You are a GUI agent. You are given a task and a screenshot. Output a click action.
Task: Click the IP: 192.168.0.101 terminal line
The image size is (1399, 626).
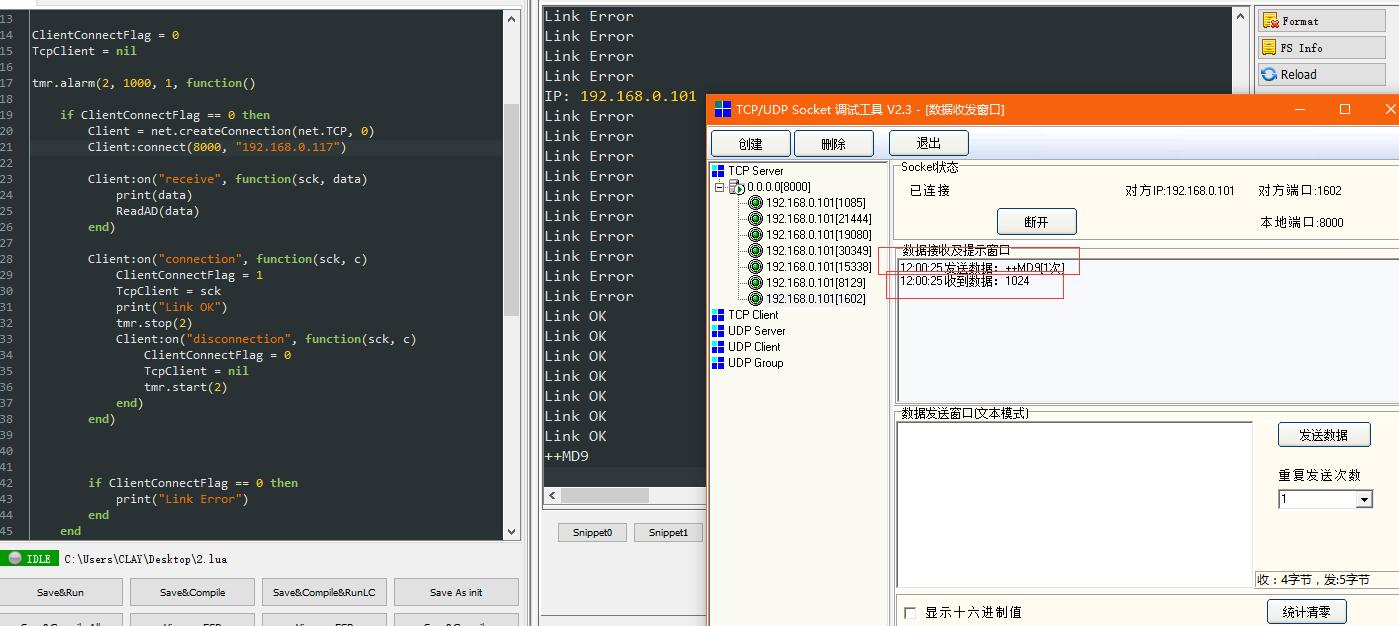(x=620, y=96)
